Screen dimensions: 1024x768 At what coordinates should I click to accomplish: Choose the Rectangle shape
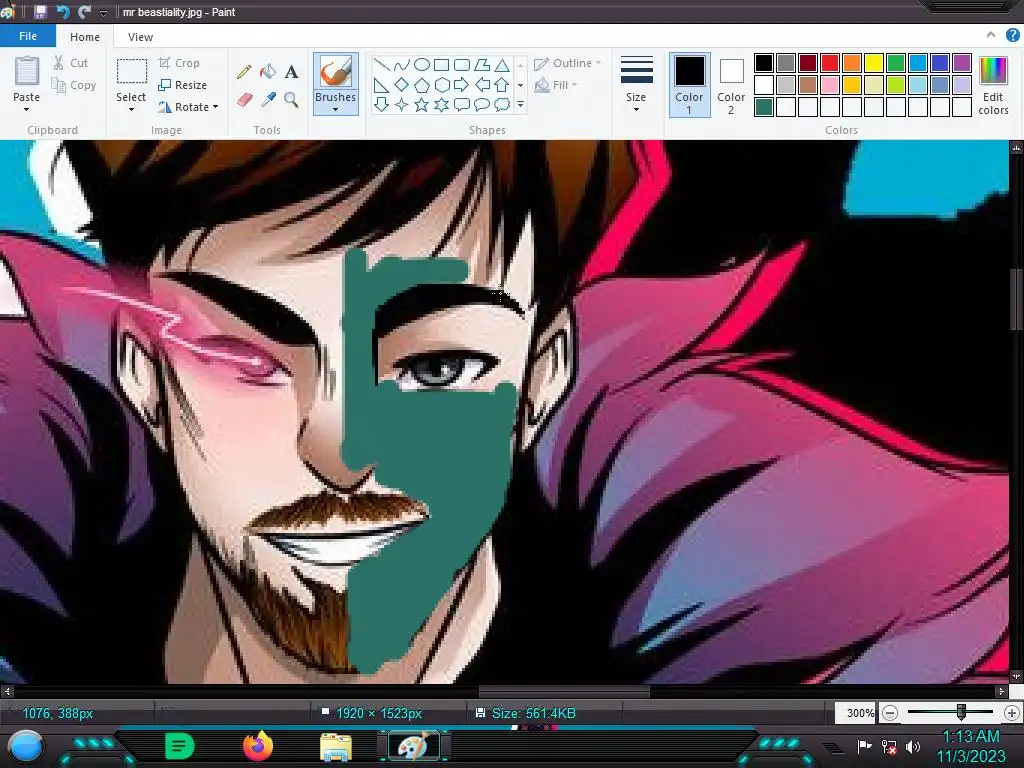441,65
